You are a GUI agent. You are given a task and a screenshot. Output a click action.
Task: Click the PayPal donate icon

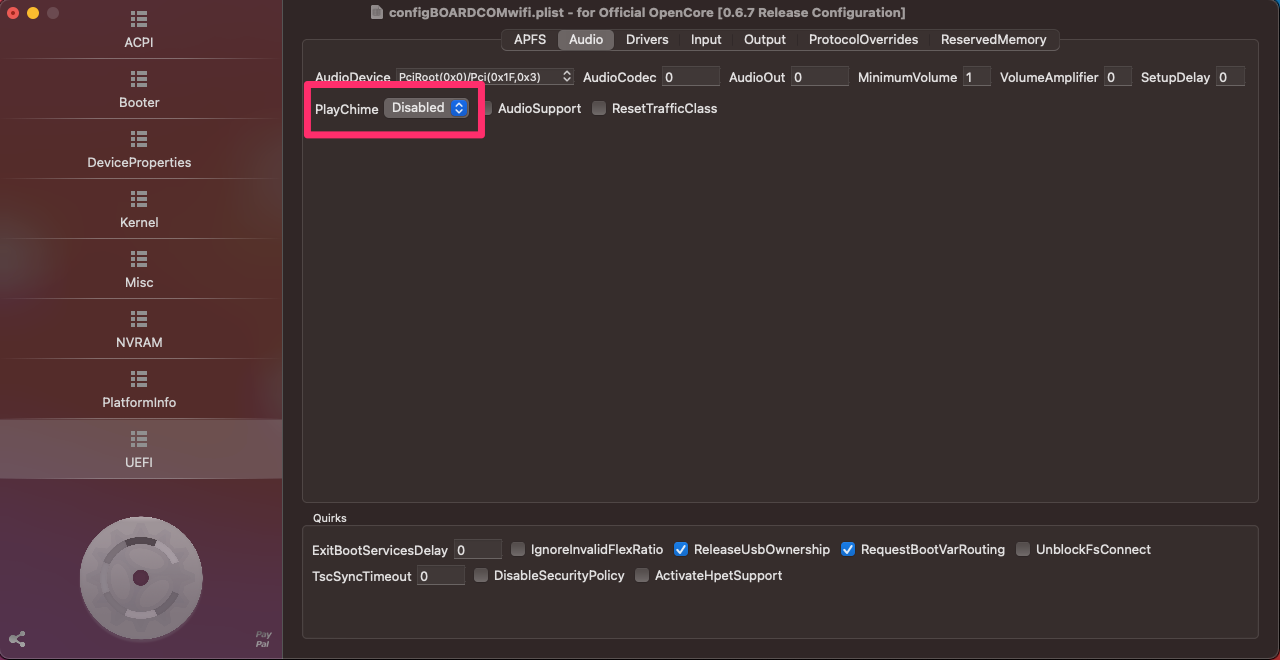point(263,639)
